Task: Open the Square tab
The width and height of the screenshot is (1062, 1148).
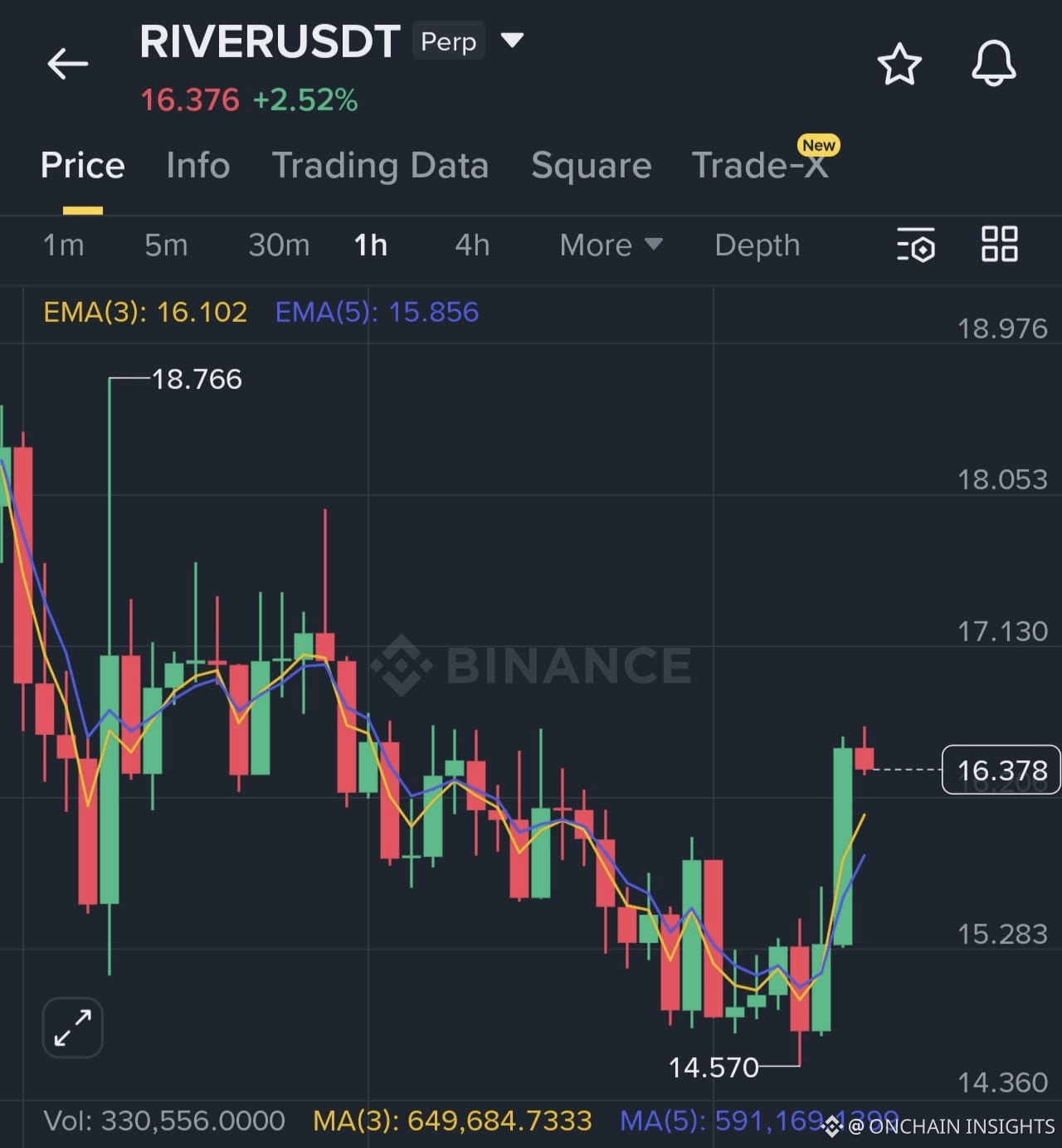Action: point(591,165)
